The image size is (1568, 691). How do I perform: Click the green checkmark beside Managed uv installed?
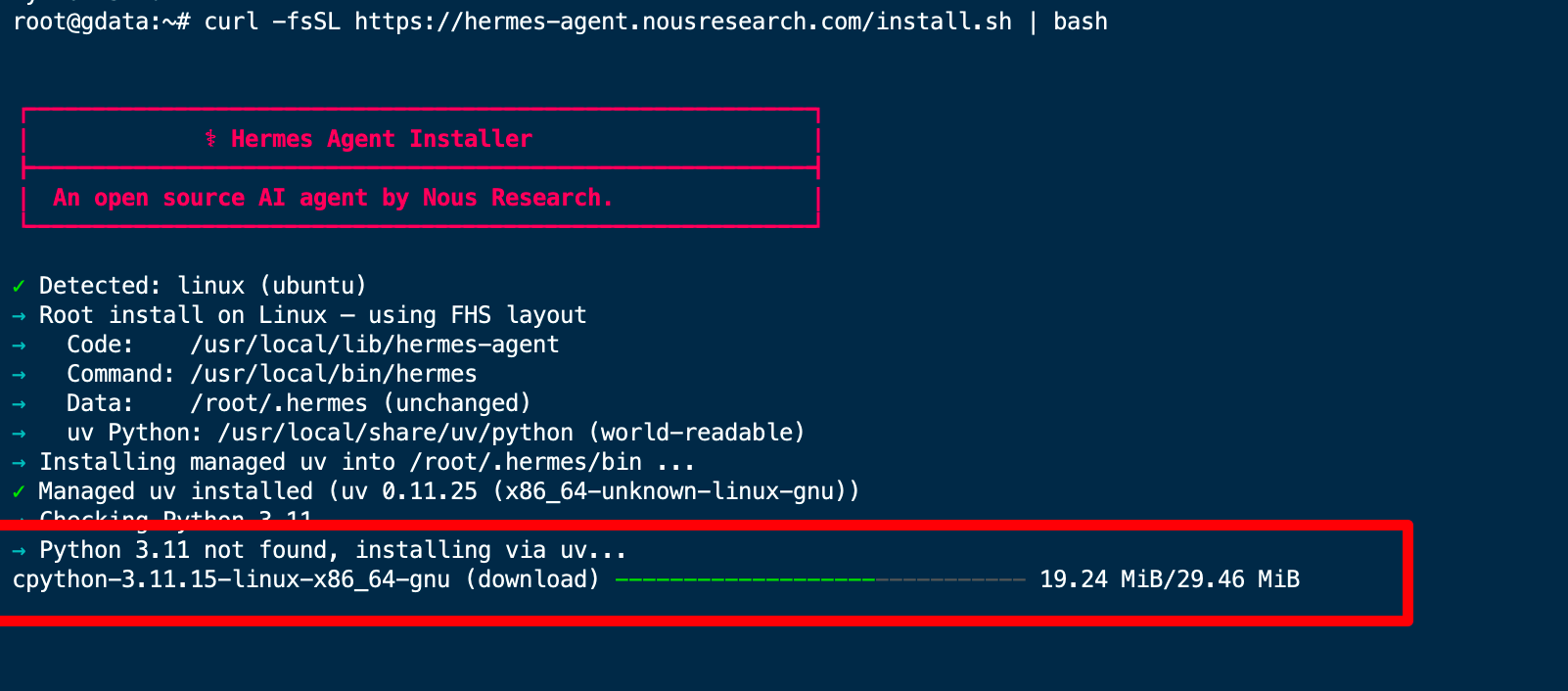point(19,491)
